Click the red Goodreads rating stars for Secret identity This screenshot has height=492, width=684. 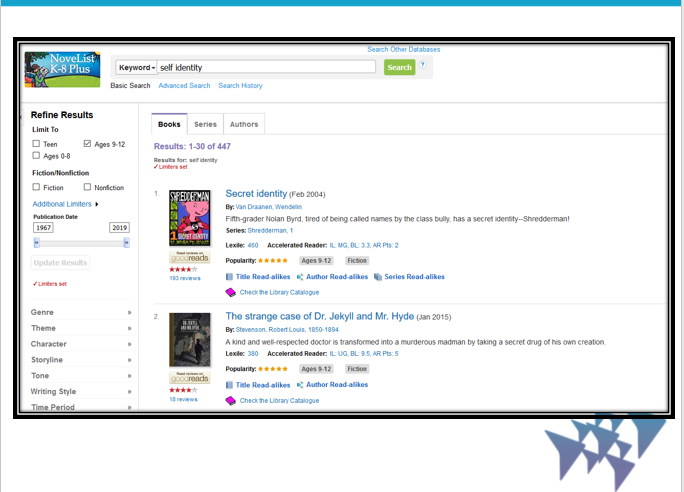(183, 270)
